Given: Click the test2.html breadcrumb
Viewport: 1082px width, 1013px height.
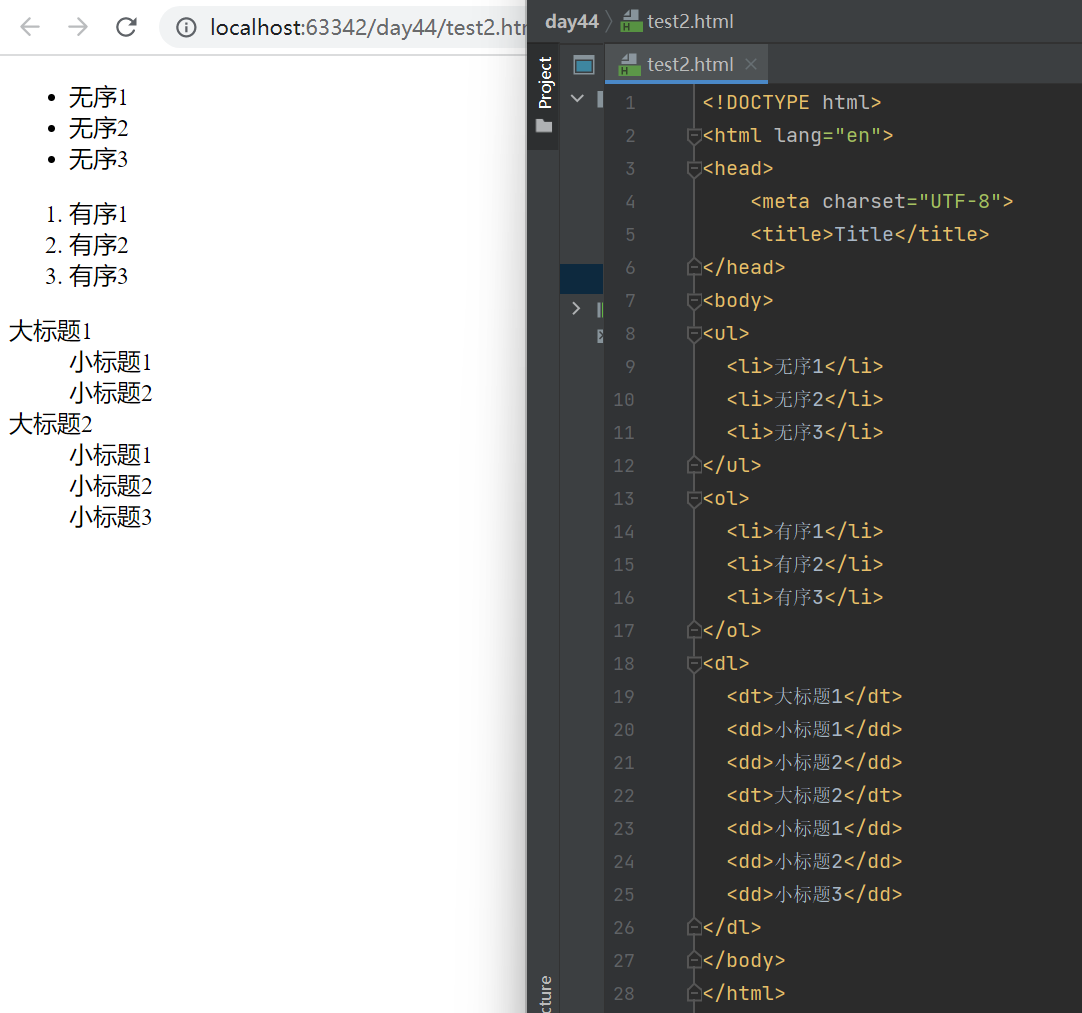Looking at the screenshot, I should pos(677,21).
